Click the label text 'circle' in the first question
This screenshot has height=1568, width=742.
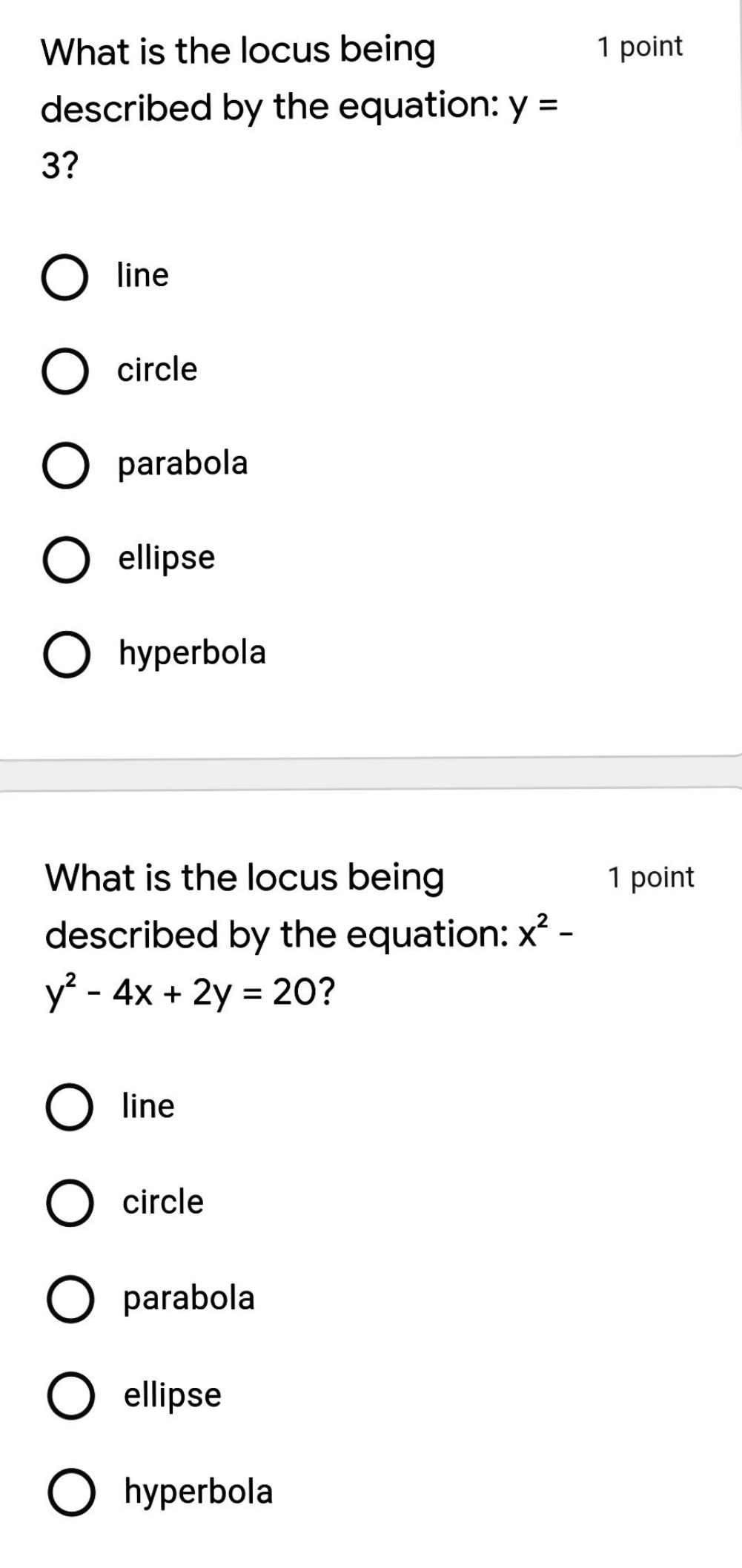click(x=156, y=370)
